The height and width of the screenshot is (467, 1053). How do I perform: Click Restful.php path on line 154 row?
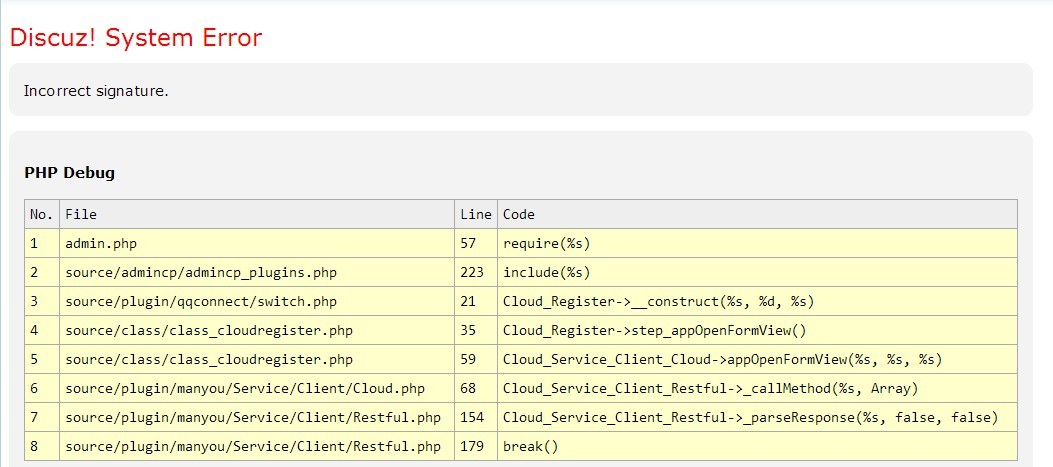tap(252, 417)
